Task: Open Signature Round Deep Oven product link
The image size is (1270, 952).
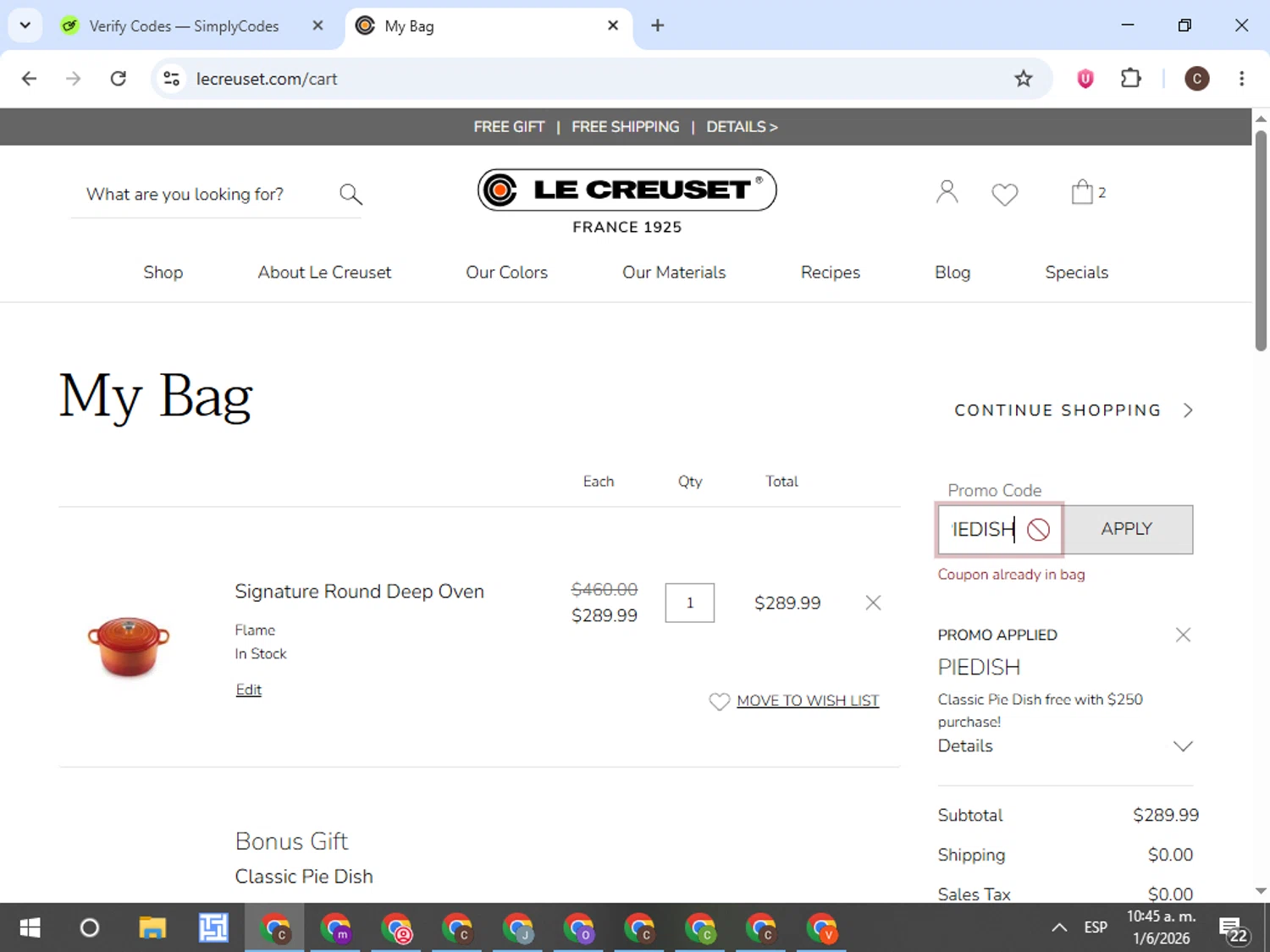Action: point(359,592)
